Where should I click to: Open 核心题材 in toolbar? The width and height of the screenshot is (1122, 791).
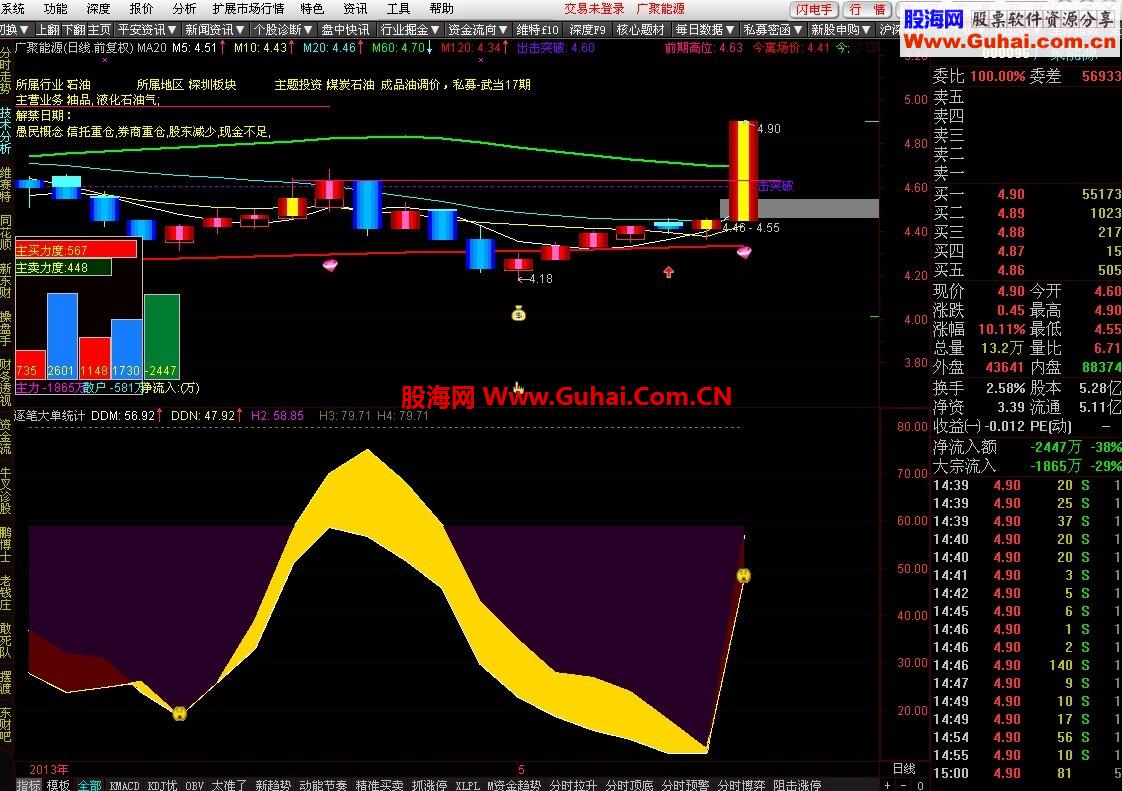pos(640,29)
